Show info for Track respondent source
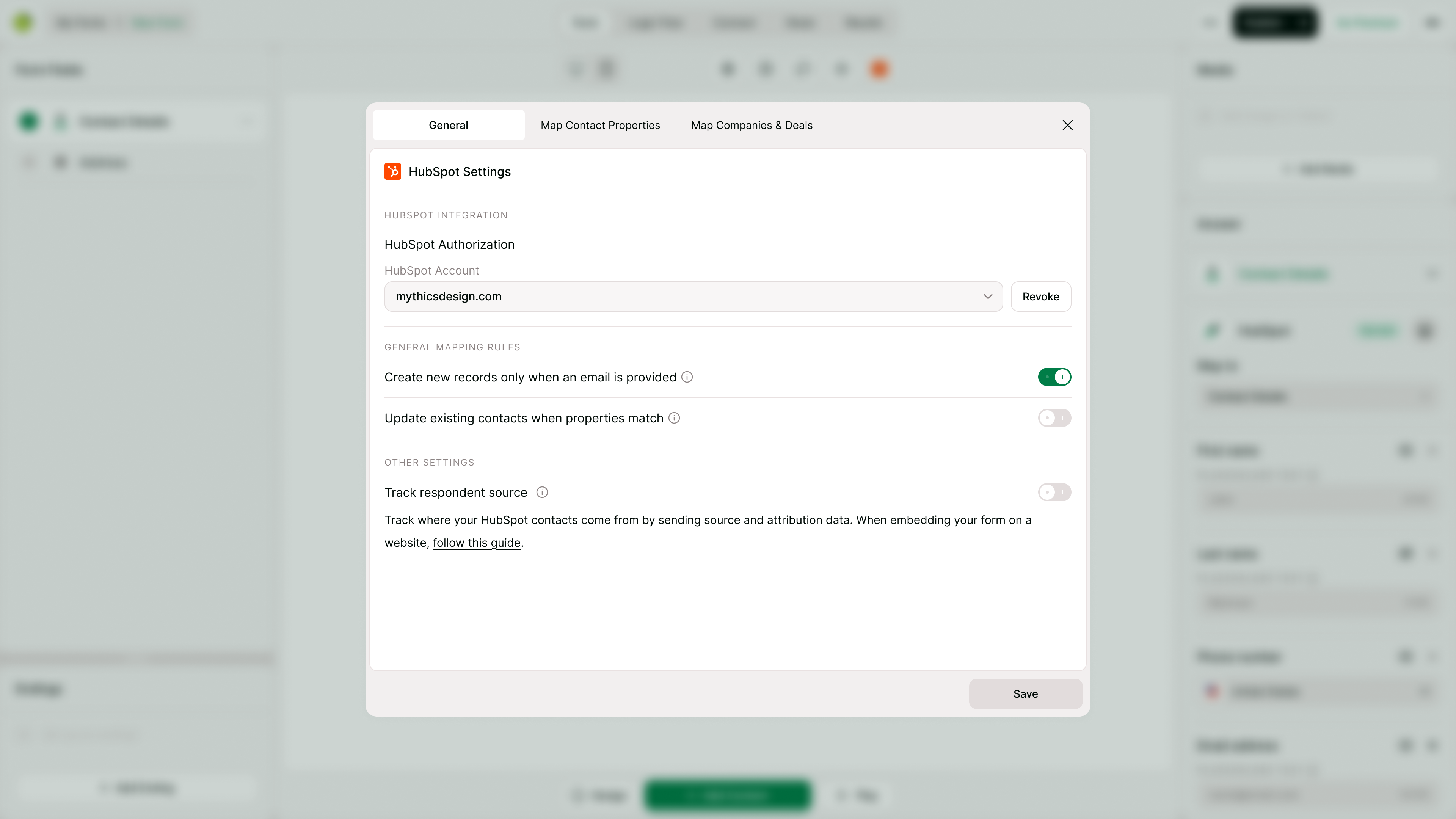Image resolution: width=1456 pixels, height=819 pixels. click(x=542, y=492)
